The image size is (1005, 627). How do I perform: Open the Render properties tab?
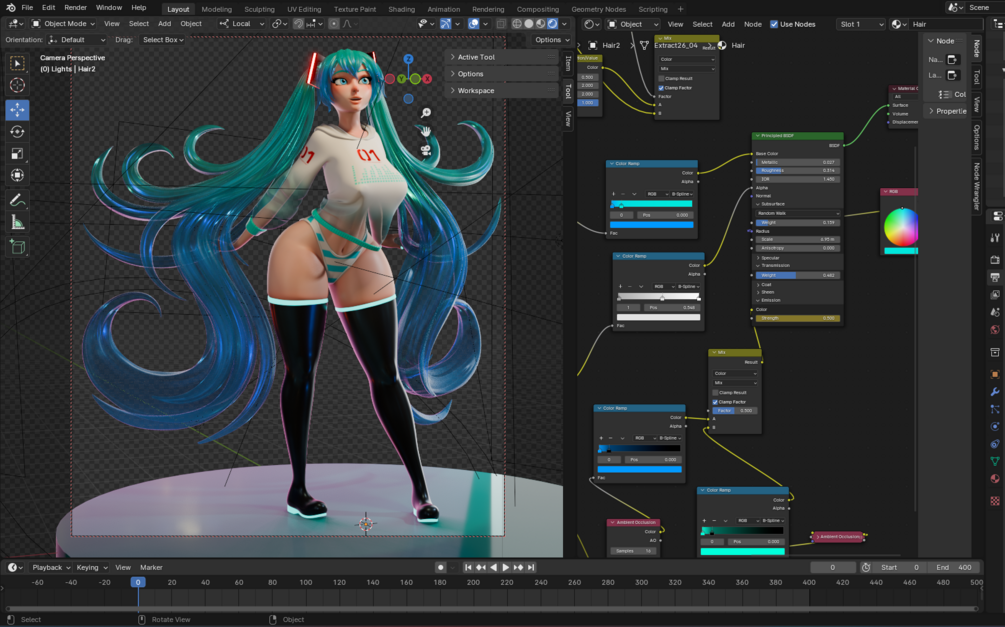tap(995, 260)
